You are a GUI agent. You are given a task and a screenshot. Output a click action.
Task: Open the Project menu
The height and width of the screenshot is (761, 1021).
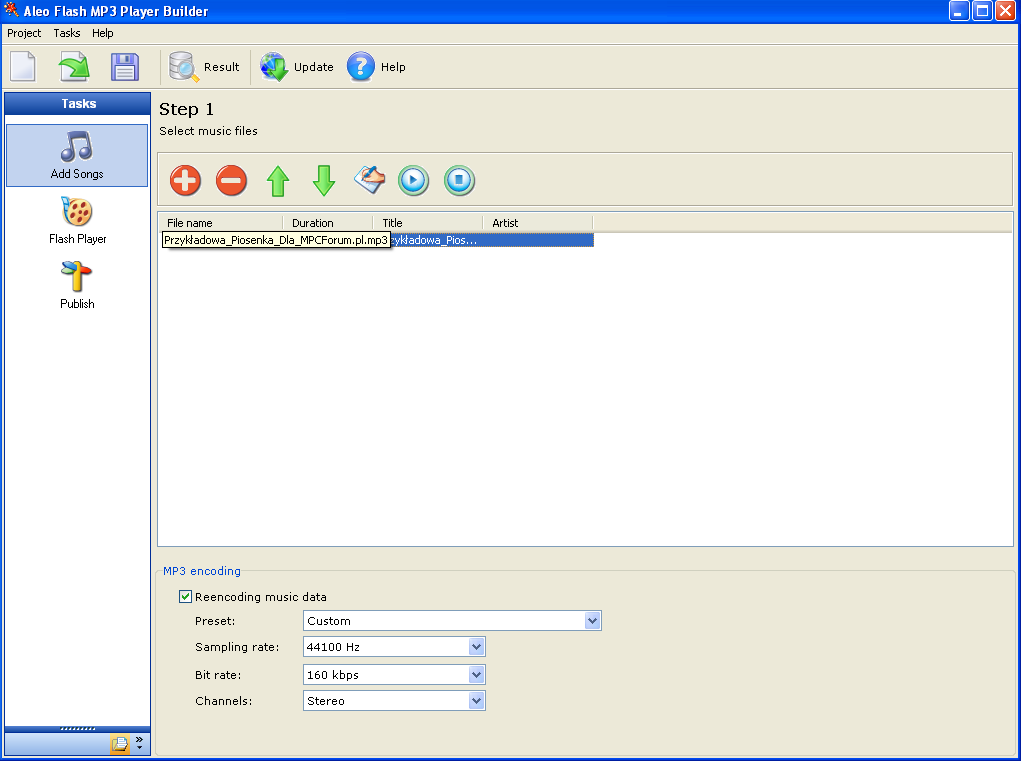point(24,33)
